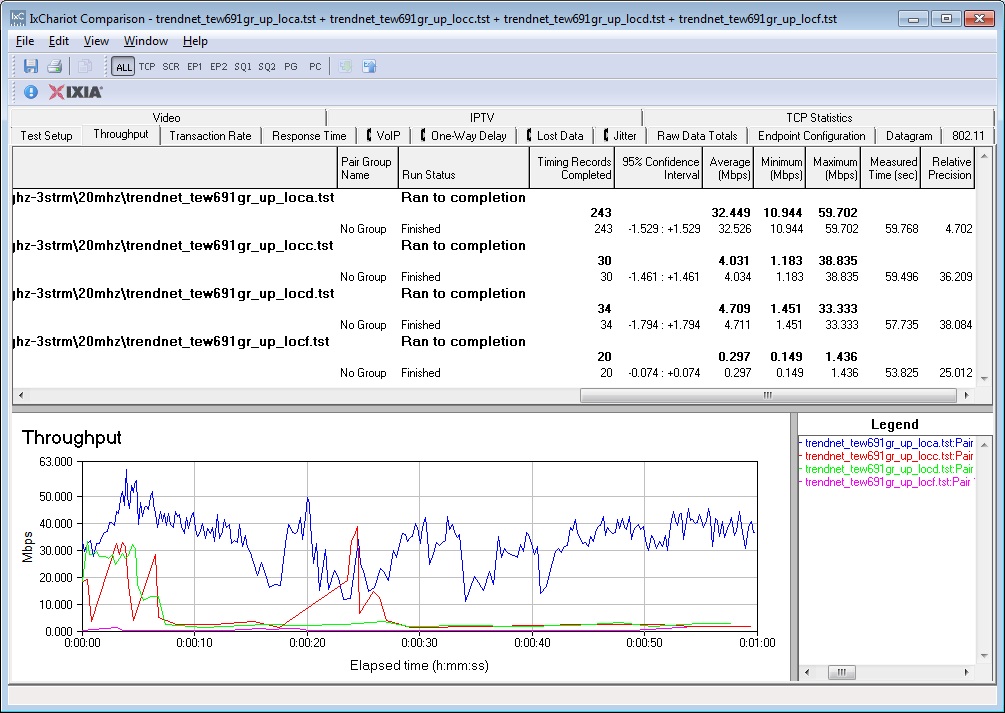The height and width of the screenshot is (713, 1005).
Task: Open the File menu
Action: point(25,41)
